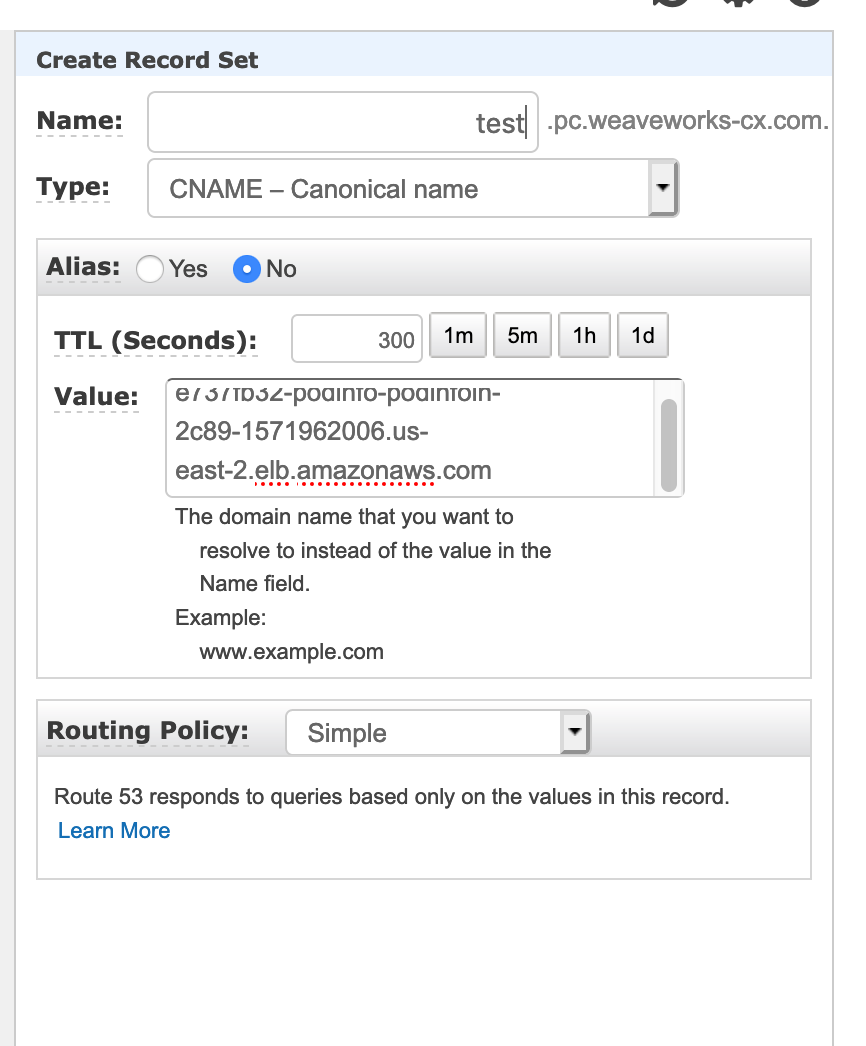866x1046 pixels.
Task: Select No for the Alias option
Action: 247,269
